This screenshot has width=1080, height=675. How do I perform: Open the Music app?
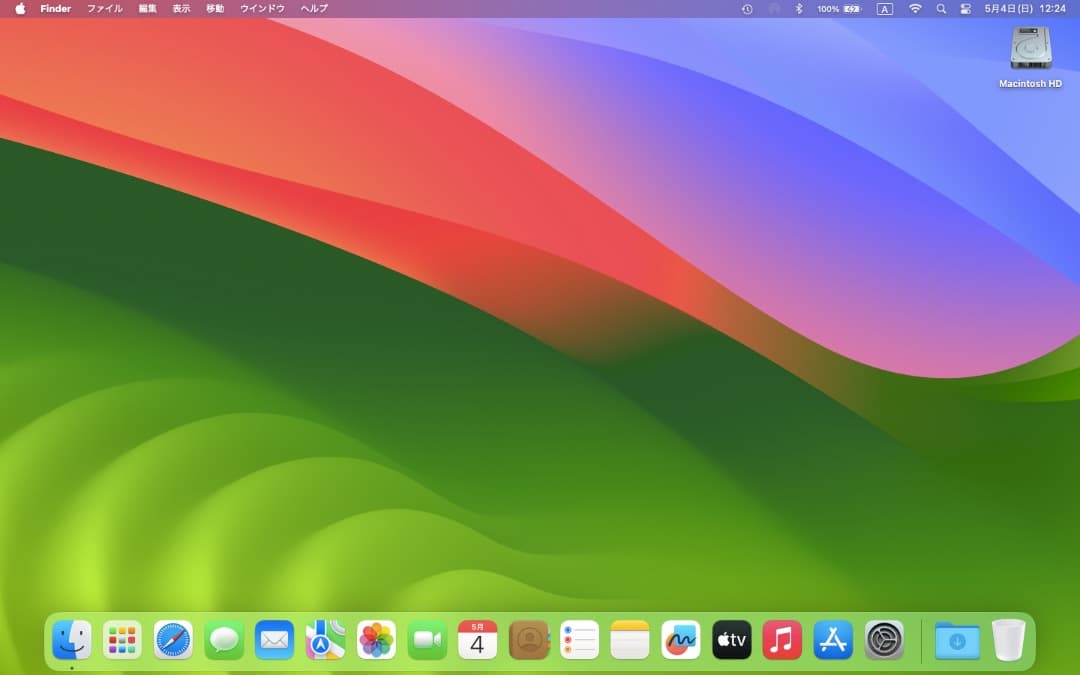click(x=783, y=640)
